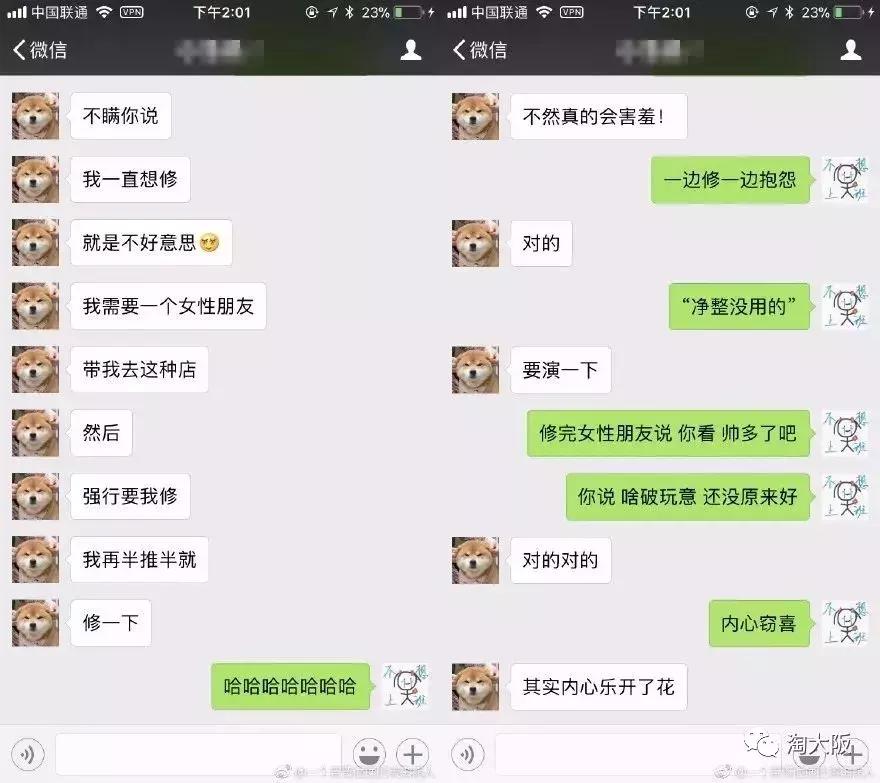Tap the message input field in right chat

(638, 754)
